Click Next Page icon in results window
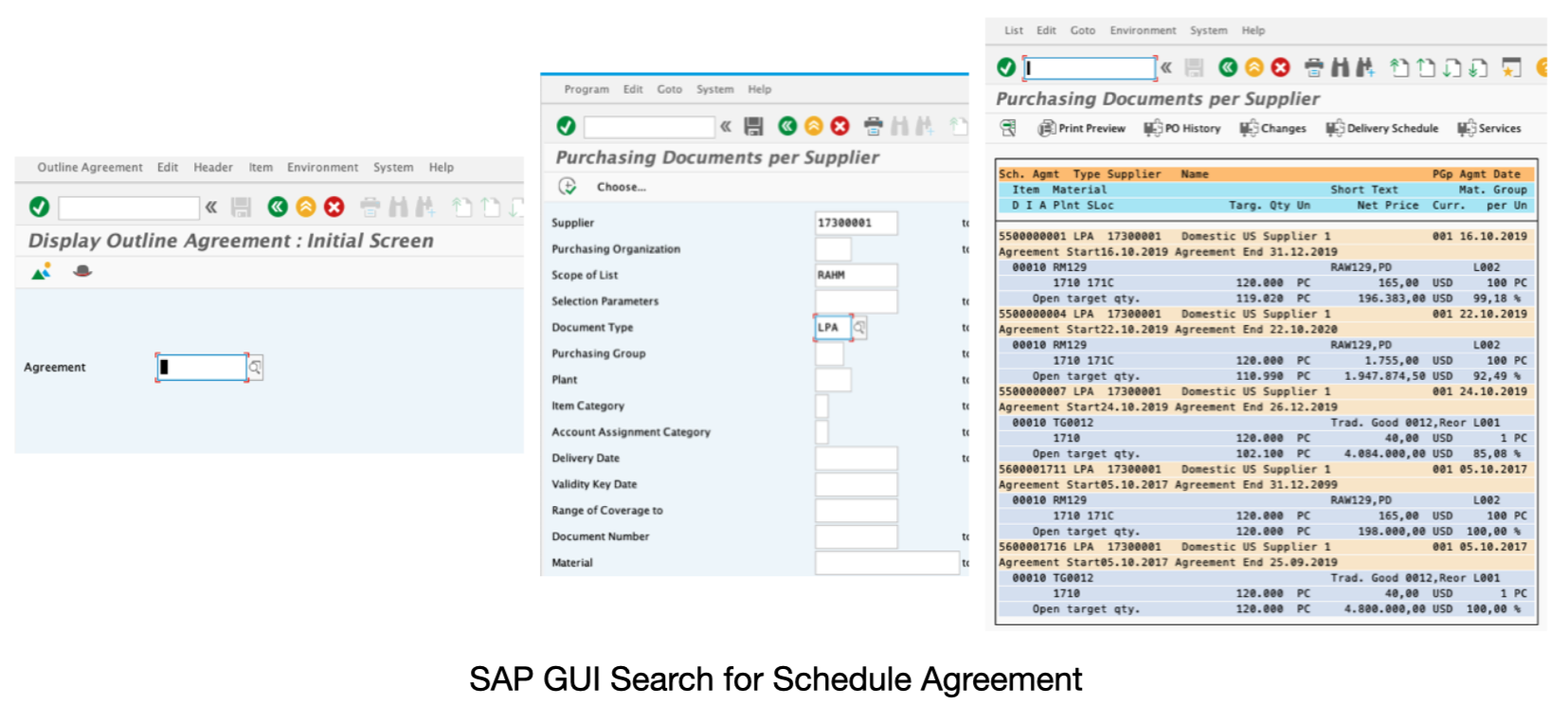This screenshot has height=705, width=1568. point(1452,67)
